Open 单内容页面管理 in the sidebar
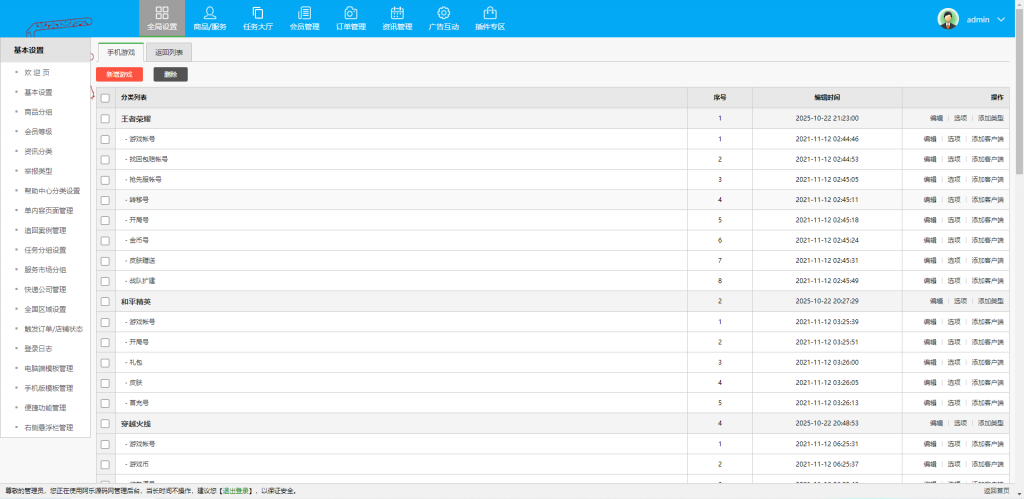This screenshot has width=1024, height=499. [x=49, y=210]
